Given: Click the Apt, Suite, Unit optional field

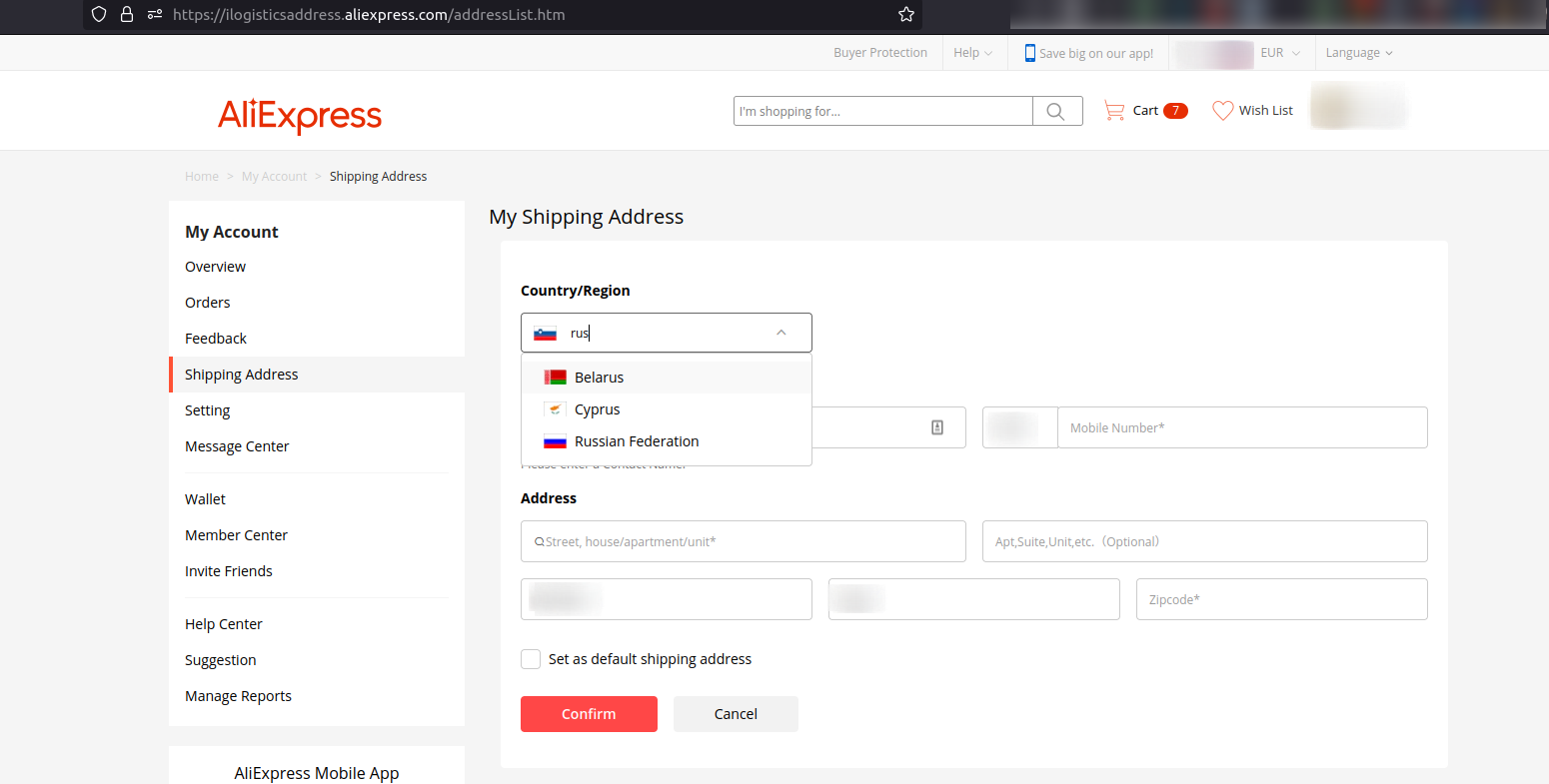Looking at the screenshot, I should [x=1205, y=541].
